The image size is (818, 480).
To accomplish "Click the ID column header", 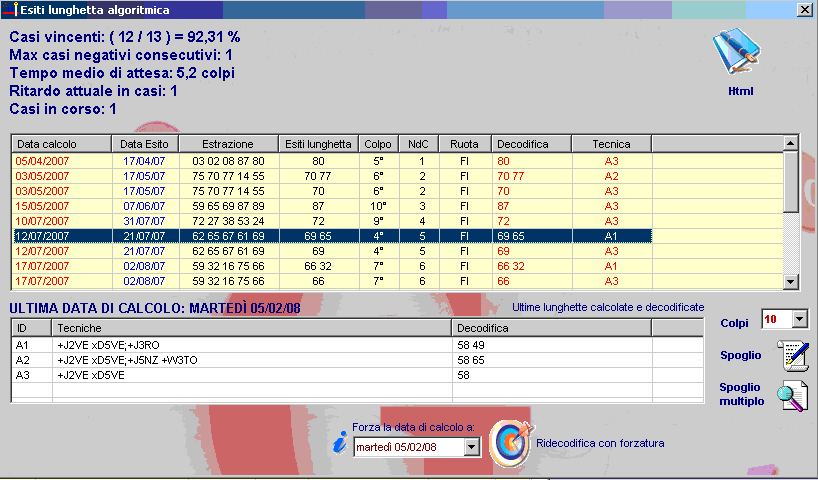I will [x=31, y=328].
